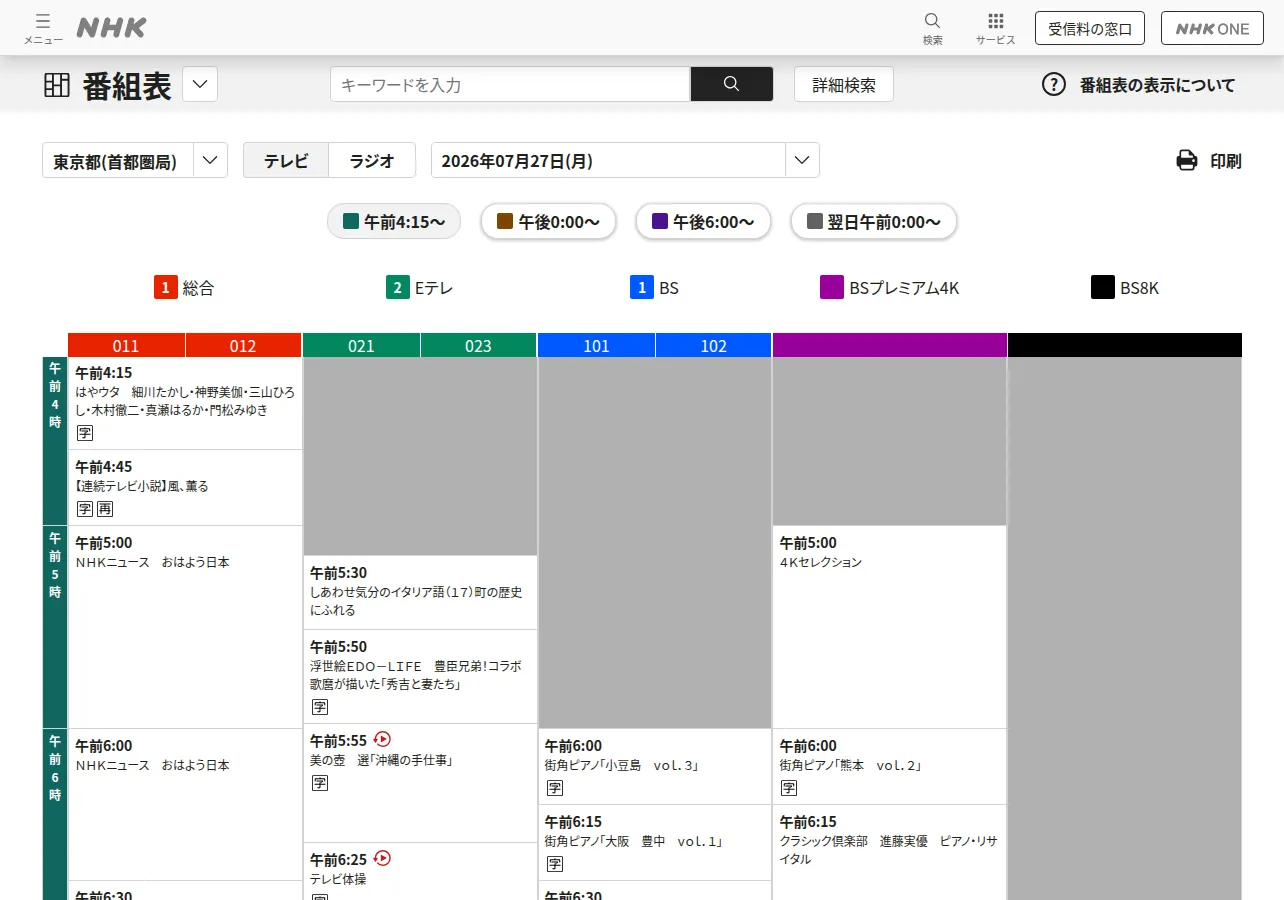
Task: Open 【連続テレビ小説】風、薫る program
Action: coord(185,487)
